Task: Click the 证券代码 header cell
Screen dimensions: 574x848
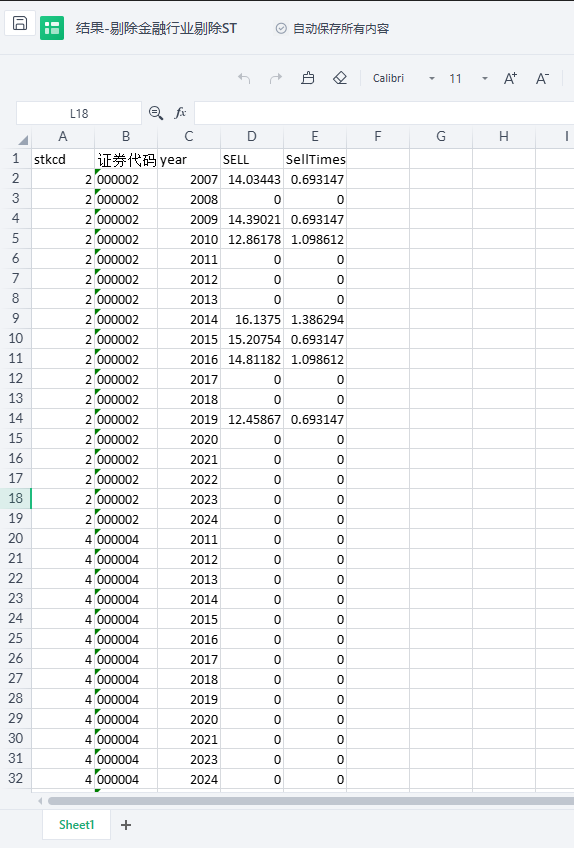Action: point(126,159)
